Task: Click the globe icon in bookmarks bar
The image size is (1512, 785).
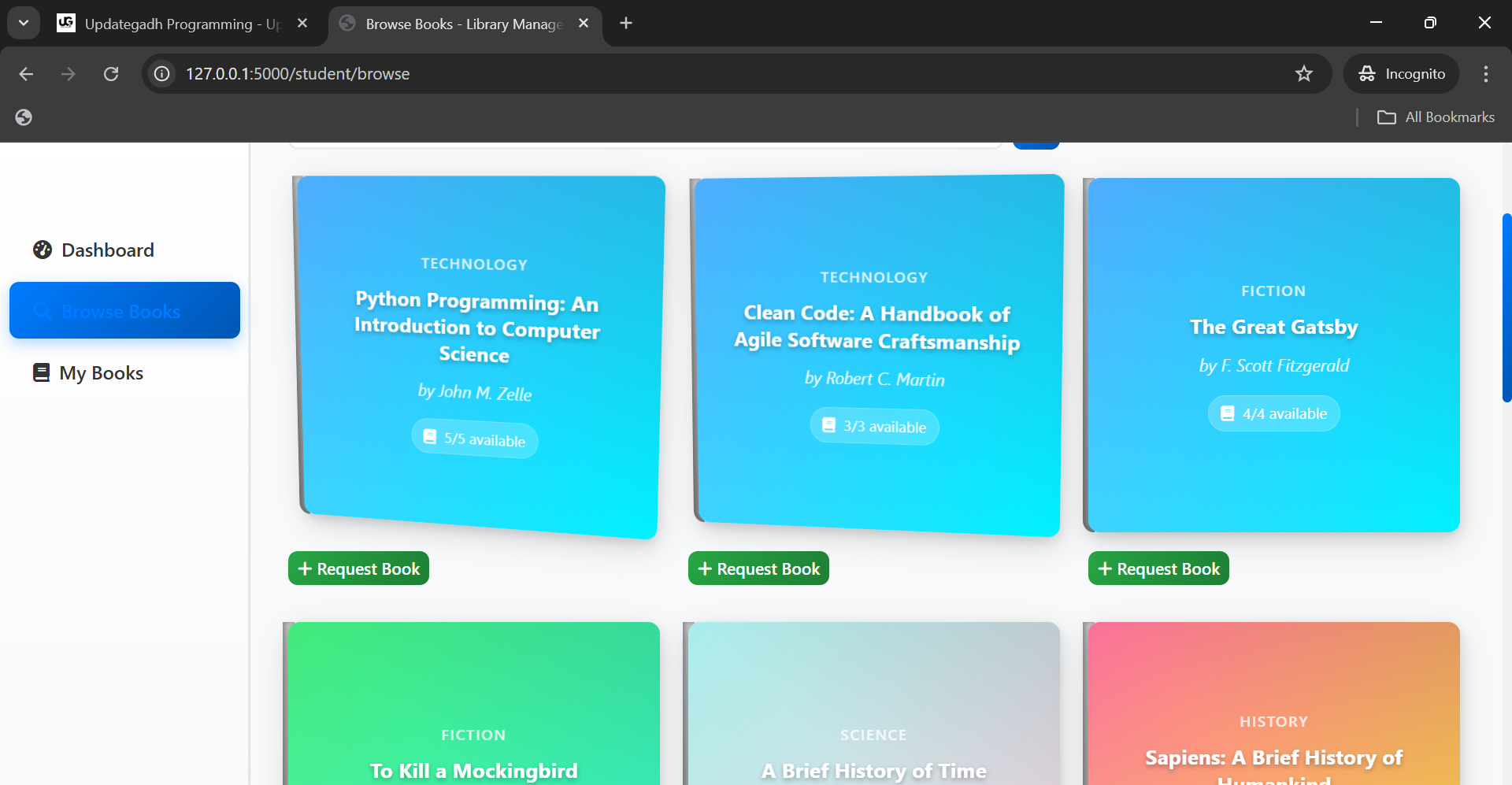Action: (24, 117)
